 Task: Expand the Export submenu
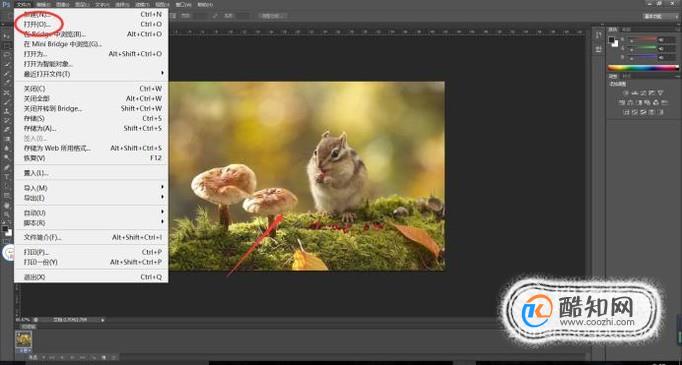tap(91, 198)
